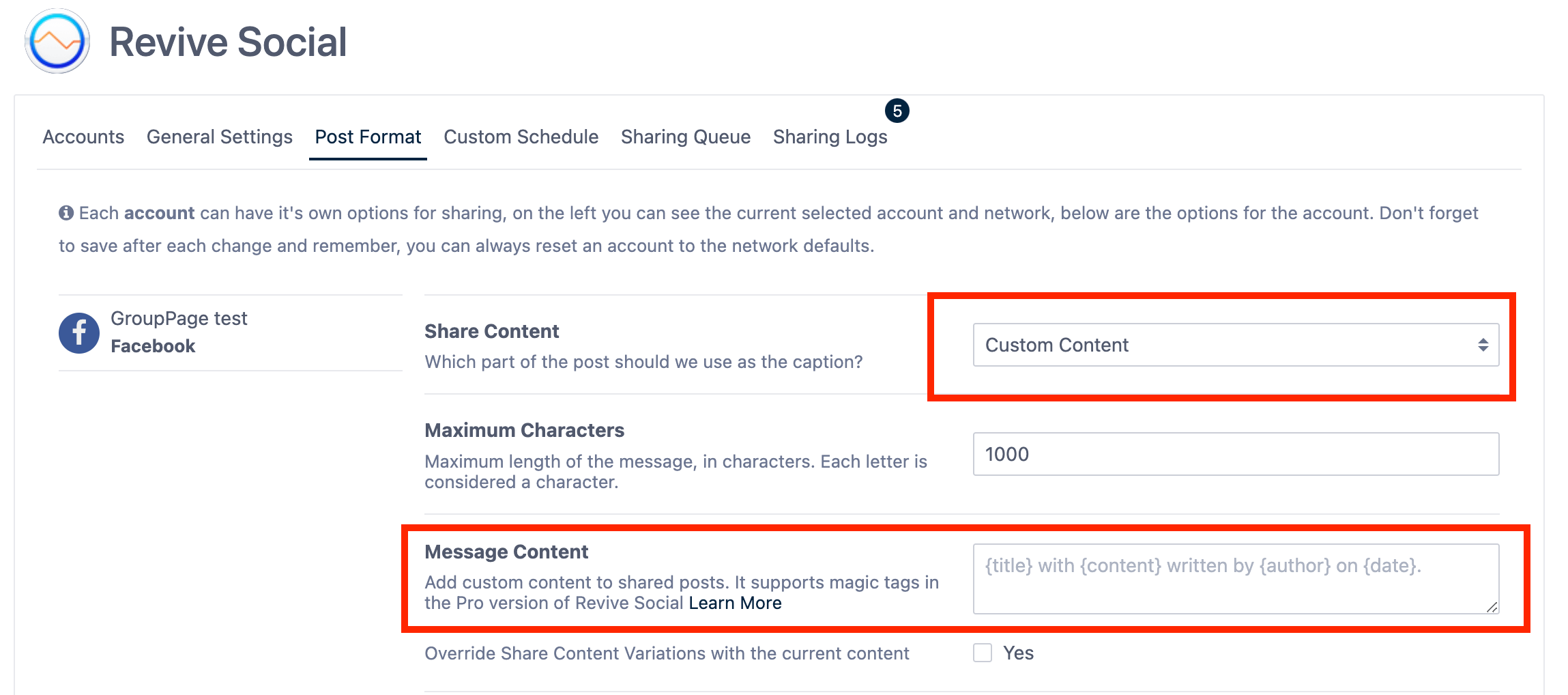Open the Sharing Queue tab
This screenshot has height=695, width=1568.
(685, 137)
